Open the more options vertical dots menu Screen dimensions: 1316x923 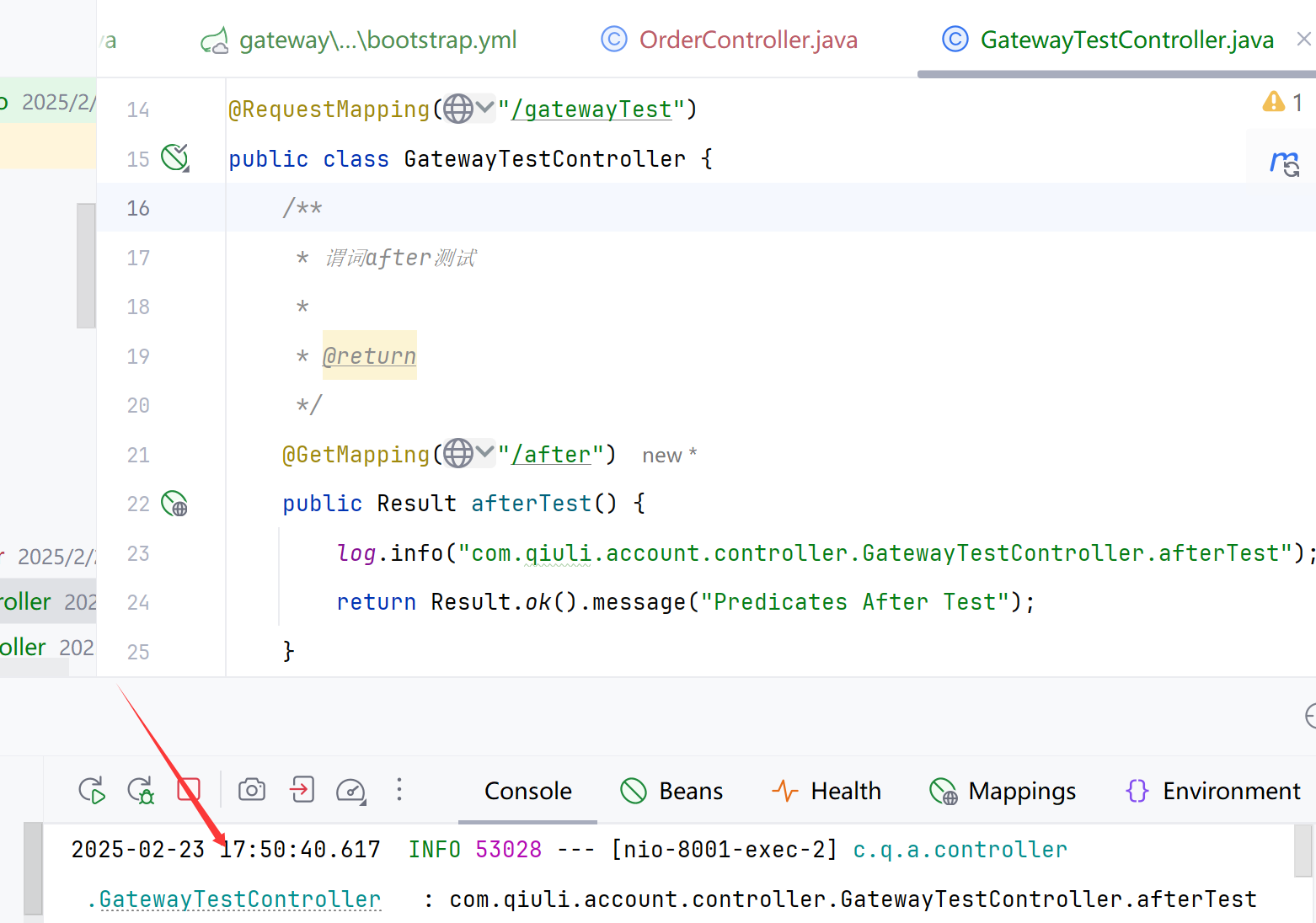coord(399,790)
